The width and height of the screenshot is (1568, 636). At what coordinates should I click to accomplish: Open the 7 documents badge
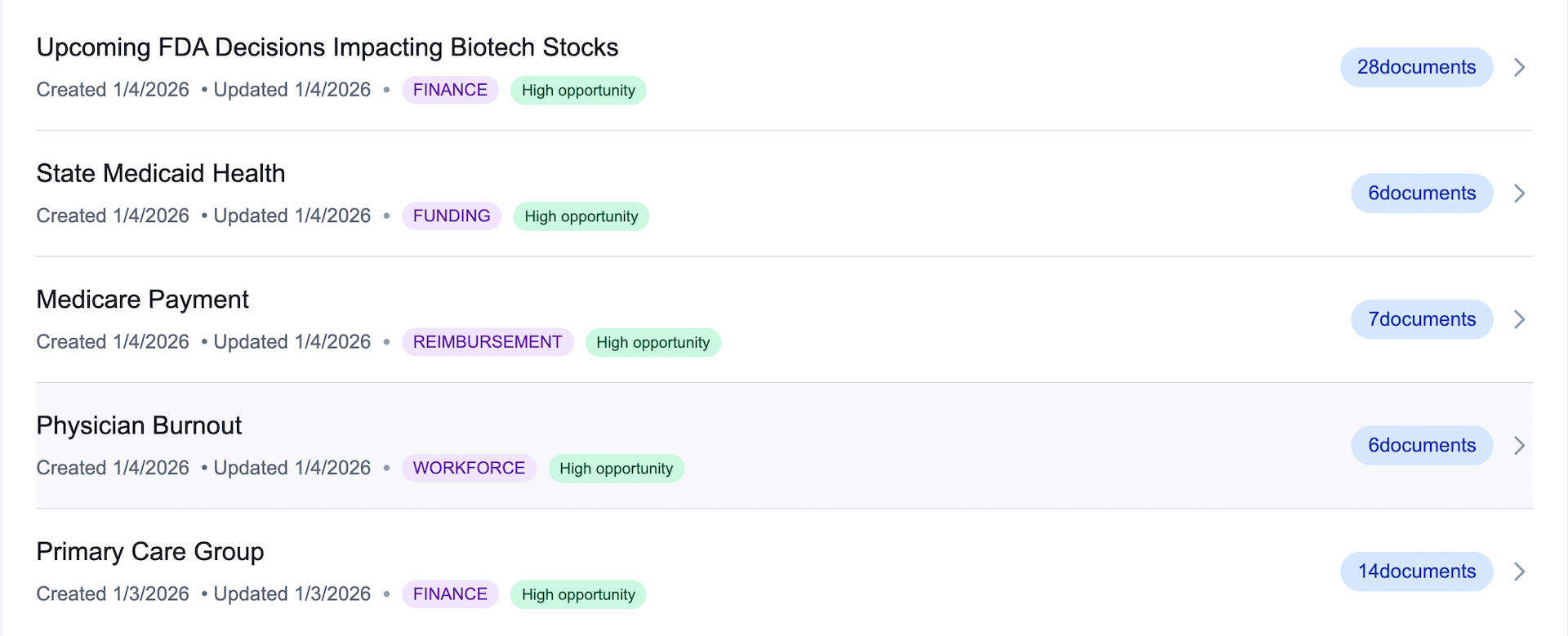pyautogui.click(x=1422, y=319)
